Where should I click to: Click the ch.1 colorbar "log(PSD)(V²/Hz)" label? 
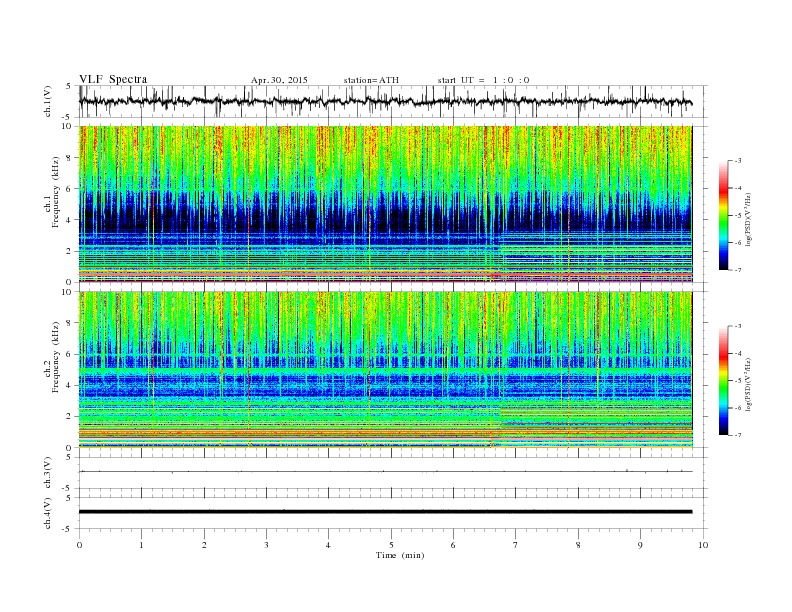[748, 219]
